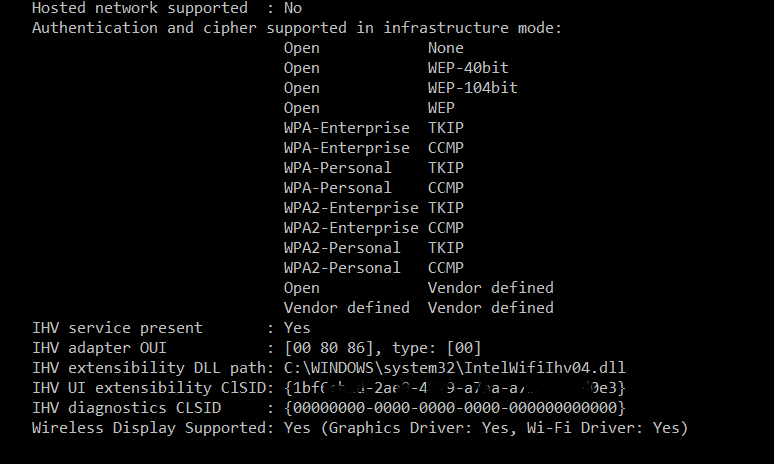774x464 pixels.
Task: Click the 'WPA2-Enterprise TKIP' row
Action: tap(374, 208)
